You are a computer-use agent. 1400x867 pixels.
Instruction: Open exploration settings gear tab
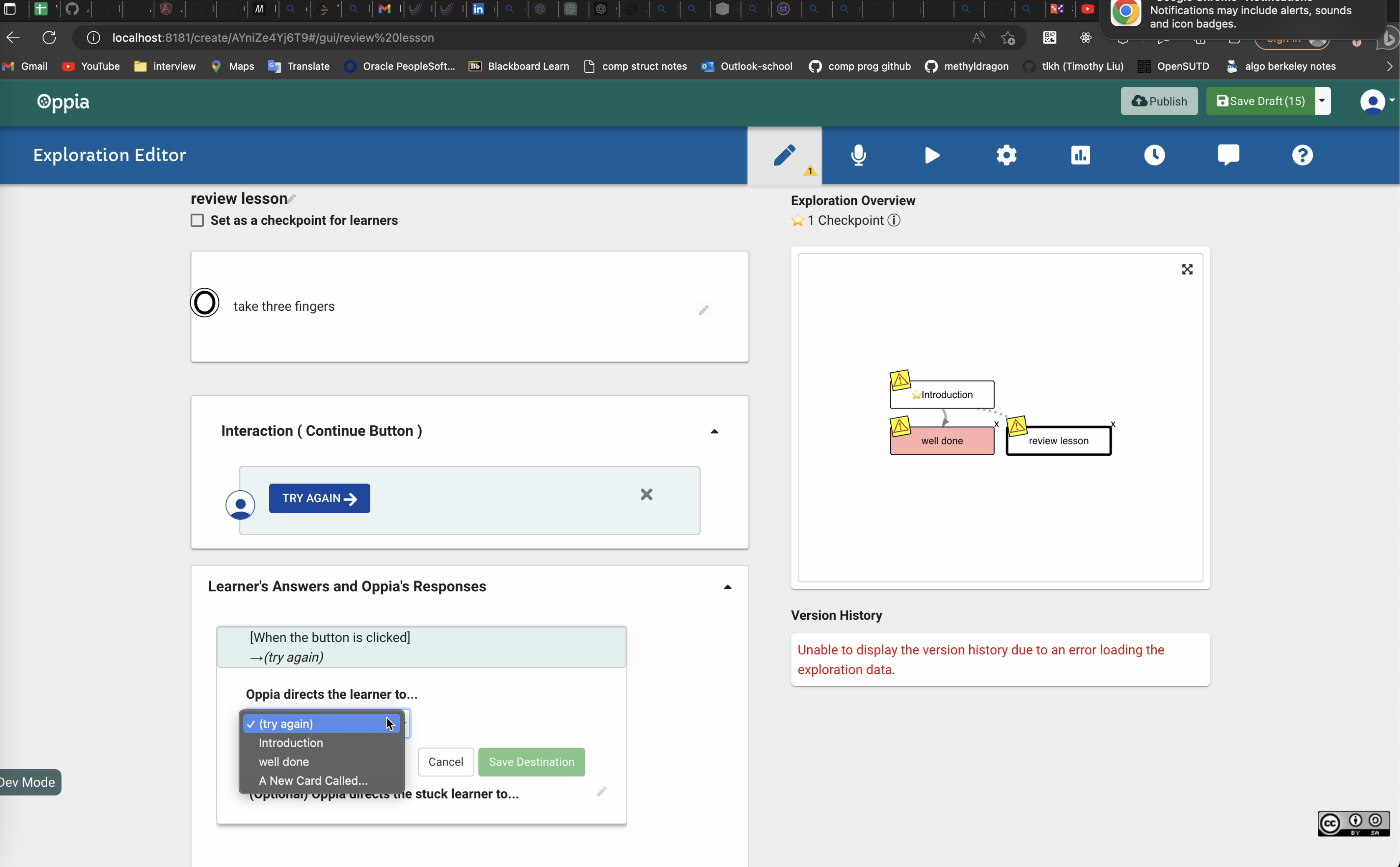click(1006, 155)
